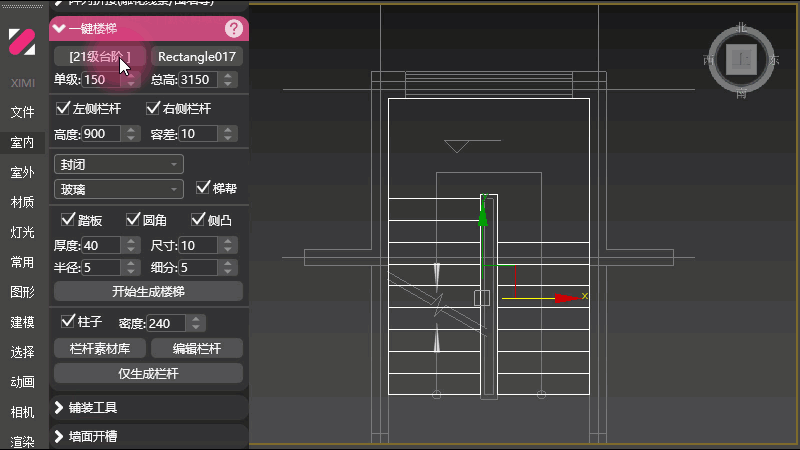Rotate view to 东 on viewcube
Image resolution: width=800 pixels, height=450 pixels.
(x=774, y=60)
